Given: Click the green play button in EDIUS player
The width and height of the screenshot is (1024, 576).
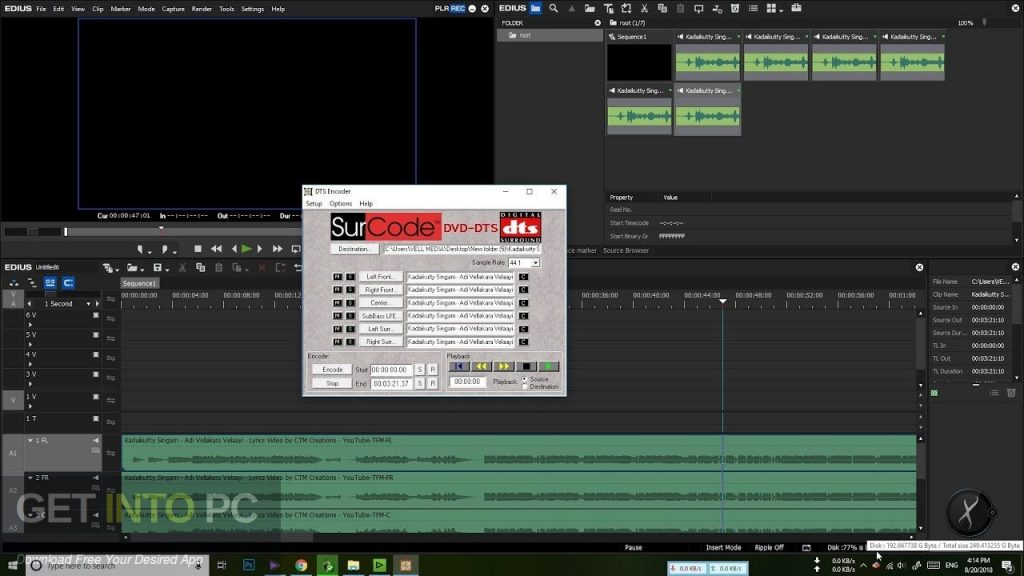Looking at the screenshot, I should point(246,249).
